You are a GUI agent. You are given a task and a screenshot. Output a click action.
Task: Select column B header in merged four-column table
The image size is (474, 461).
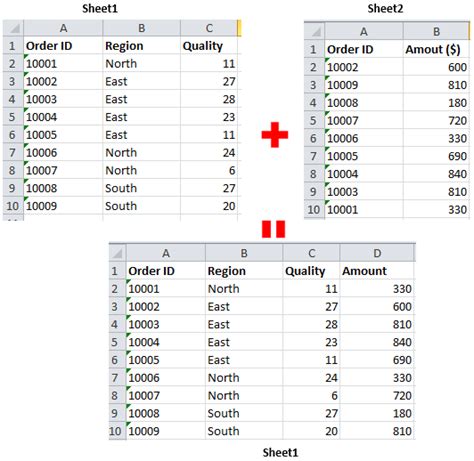click(244, 253)
